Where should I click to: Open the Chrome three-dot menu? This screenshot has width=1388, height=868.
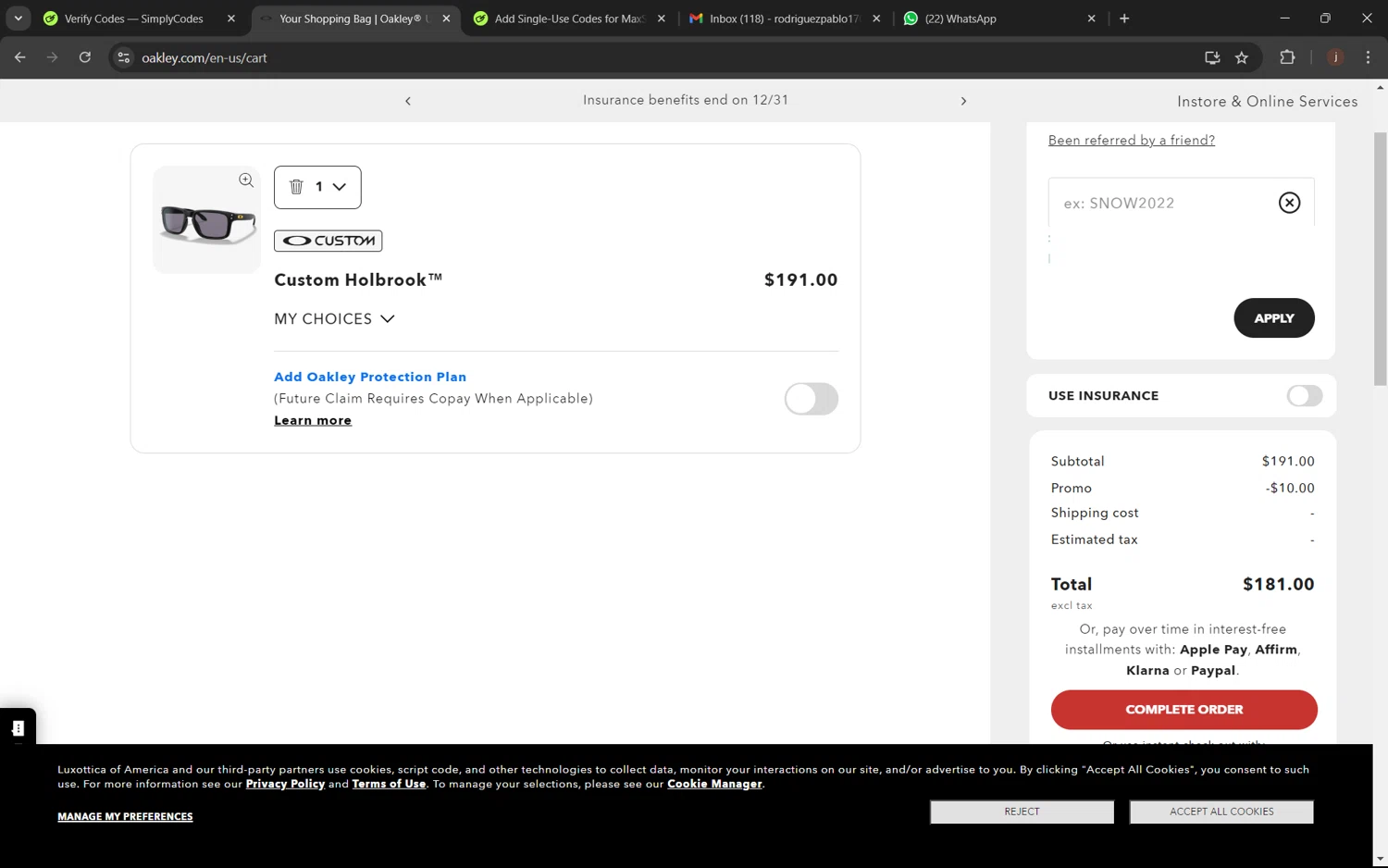click(x=1368, y=57)
